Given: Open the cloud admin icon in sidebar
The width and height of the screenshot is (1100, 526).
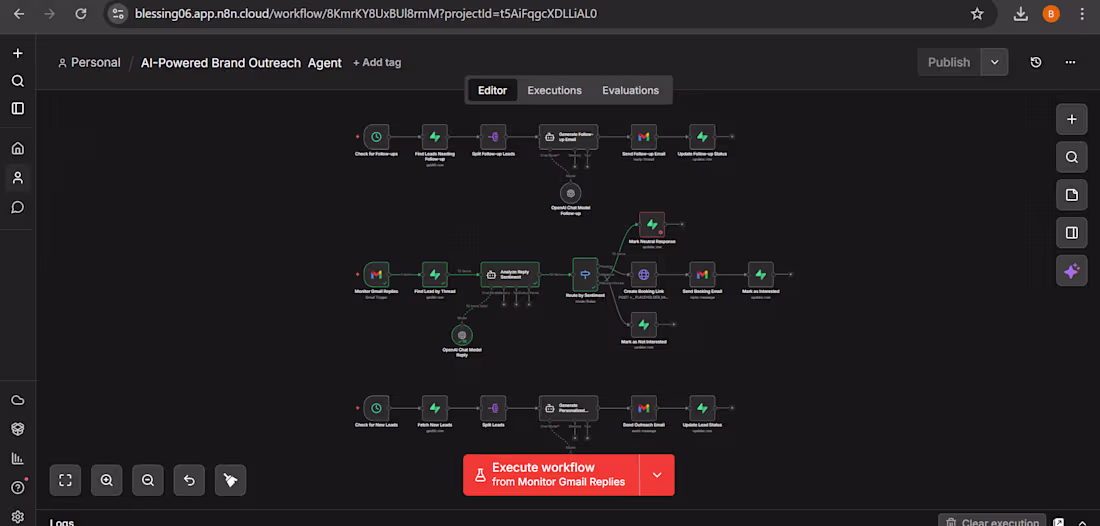Looking at the screenshot, I should pos(18,400).
